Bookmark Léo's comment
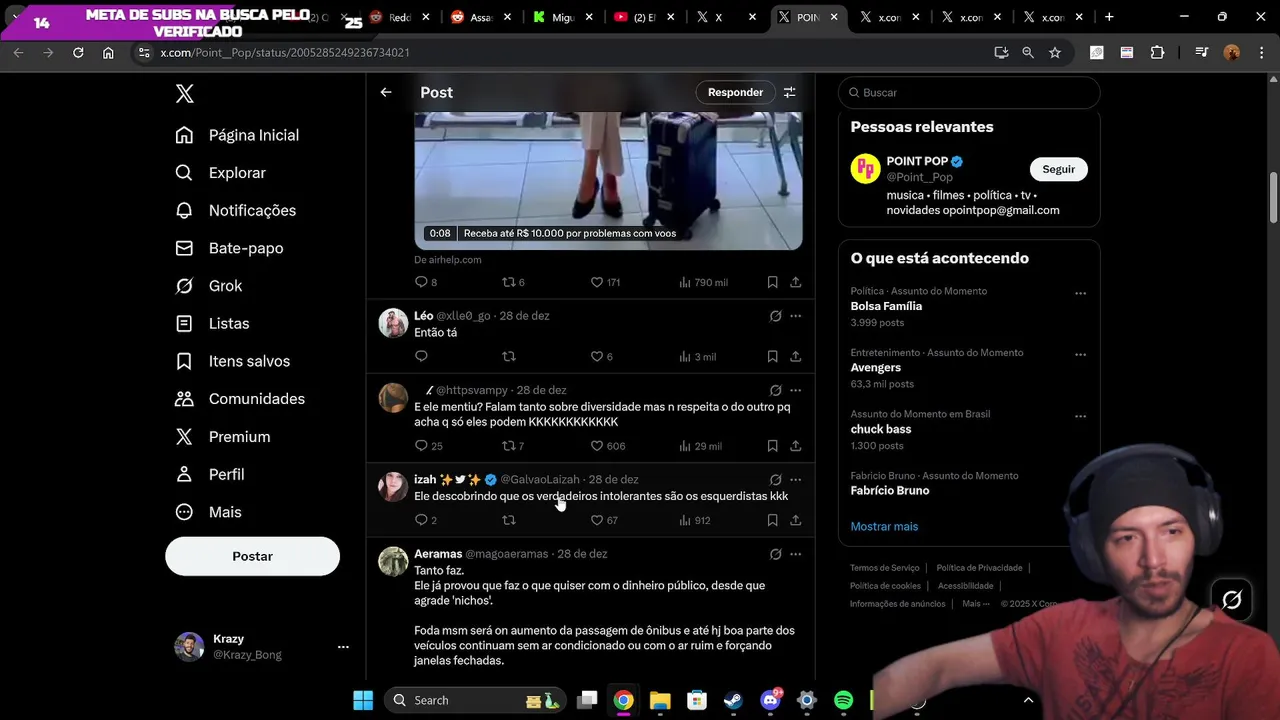Viewport: 1280px width, 720px height. coord(772,357)
